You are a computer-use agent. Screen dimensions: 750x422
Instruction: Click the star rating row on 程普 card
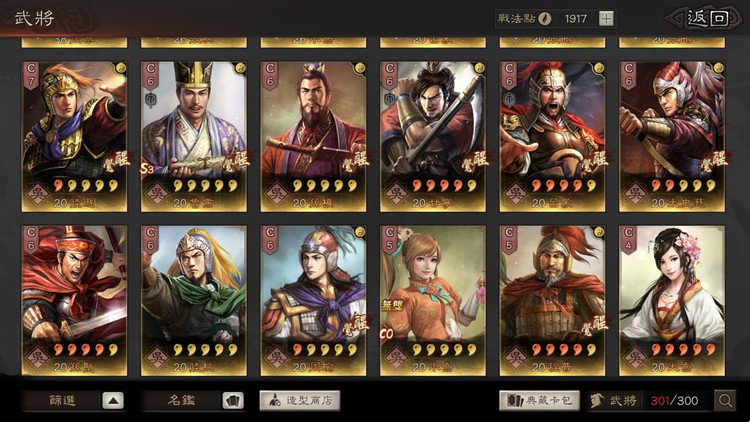pos(564,350)
